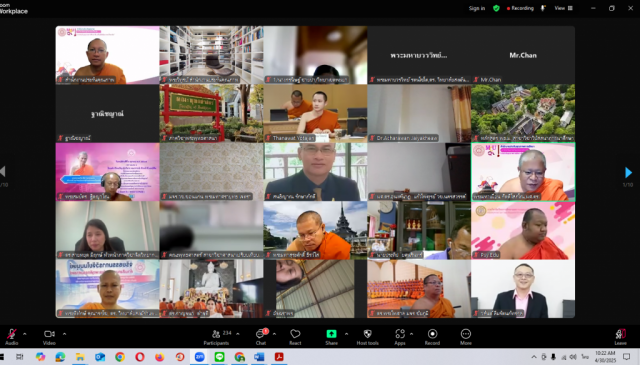Viewport: 640px width, 365px height.
Task: Click the green Share screen icon
Action: point(331,334)
